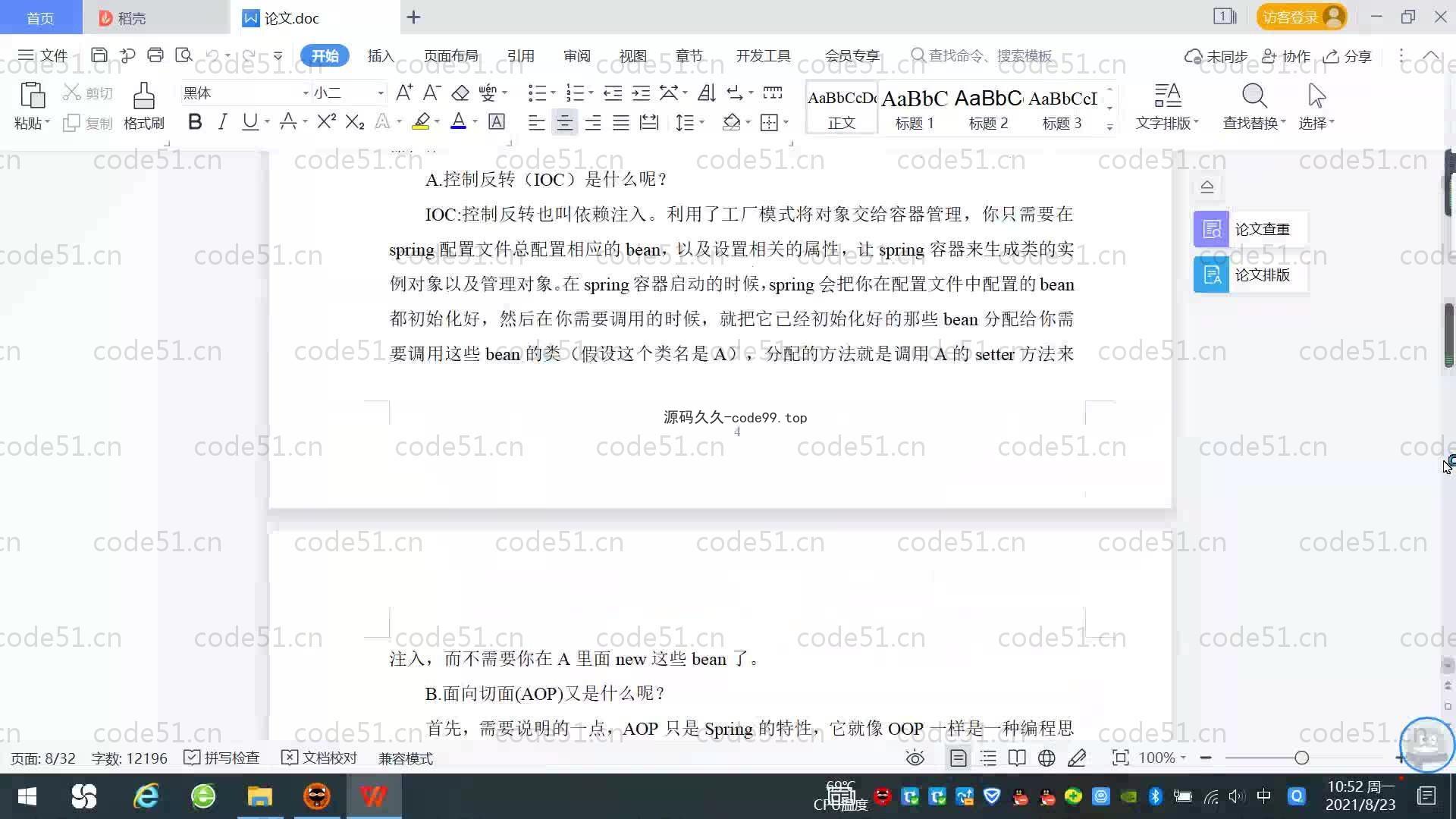Apply the 标题 1 heading style
1456x819 pixels.
pyautogui.click(x=915, y=108)
